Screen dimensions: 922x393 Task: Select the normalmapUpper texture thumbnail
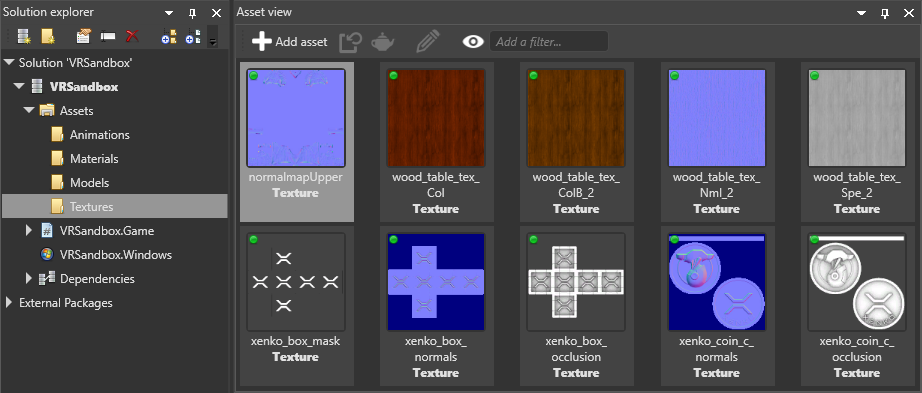click(296, 118)
